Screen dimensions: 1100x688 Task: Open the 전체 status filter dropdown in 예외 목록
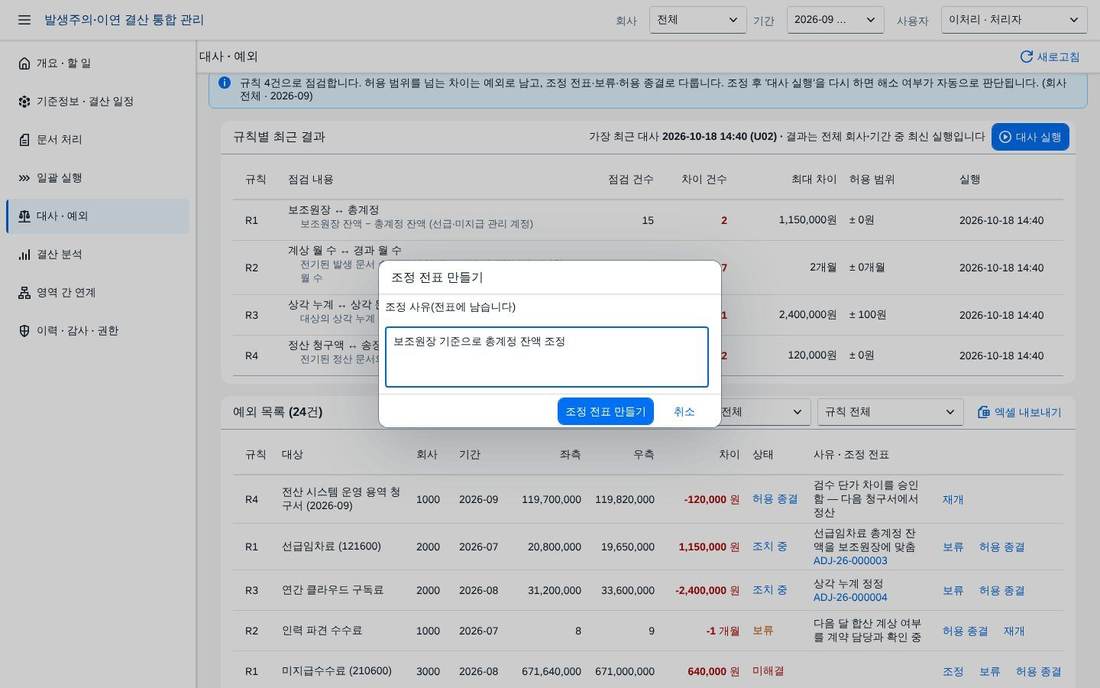[763, 412]
